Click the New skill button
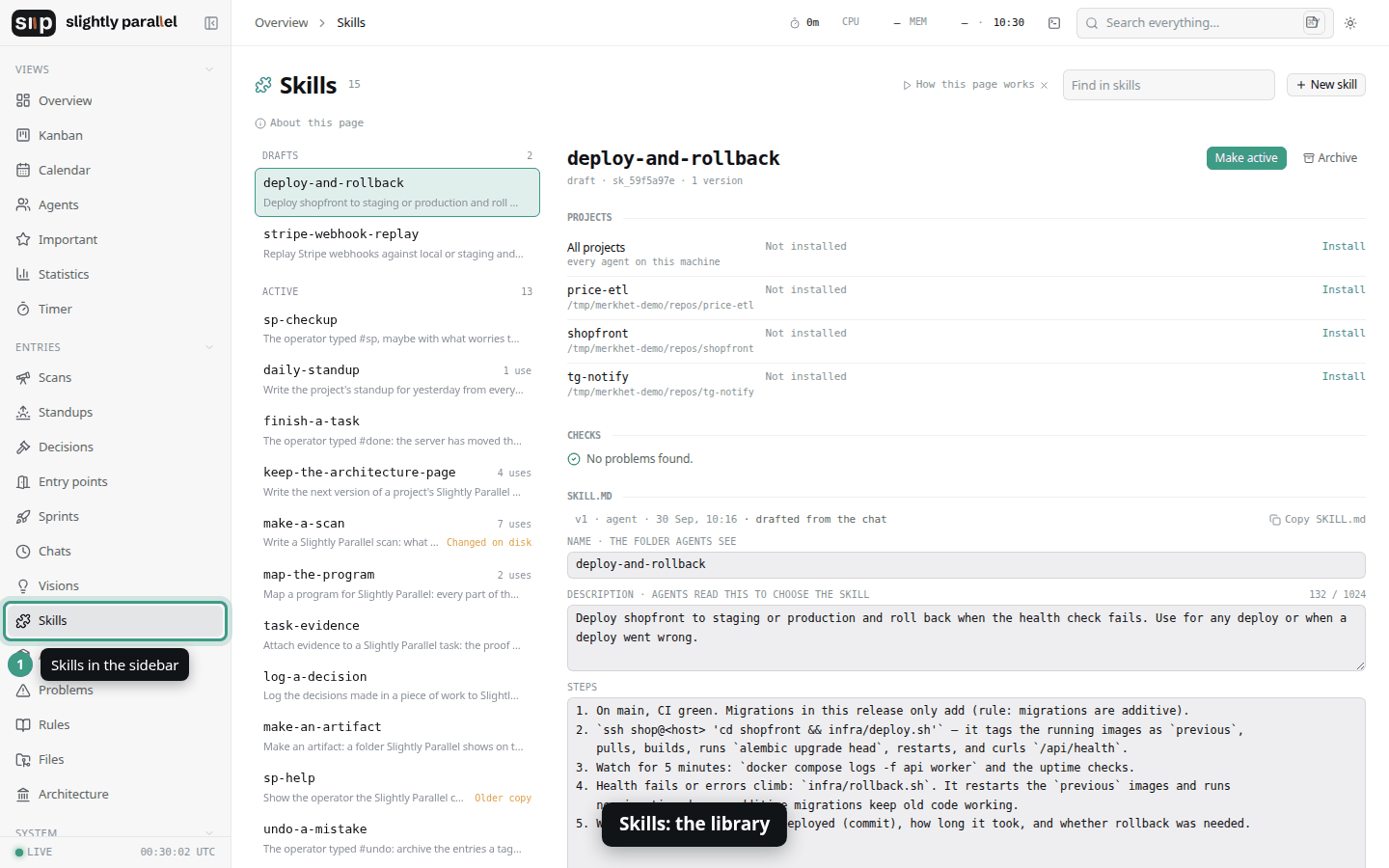 (x=1326, y=85)
